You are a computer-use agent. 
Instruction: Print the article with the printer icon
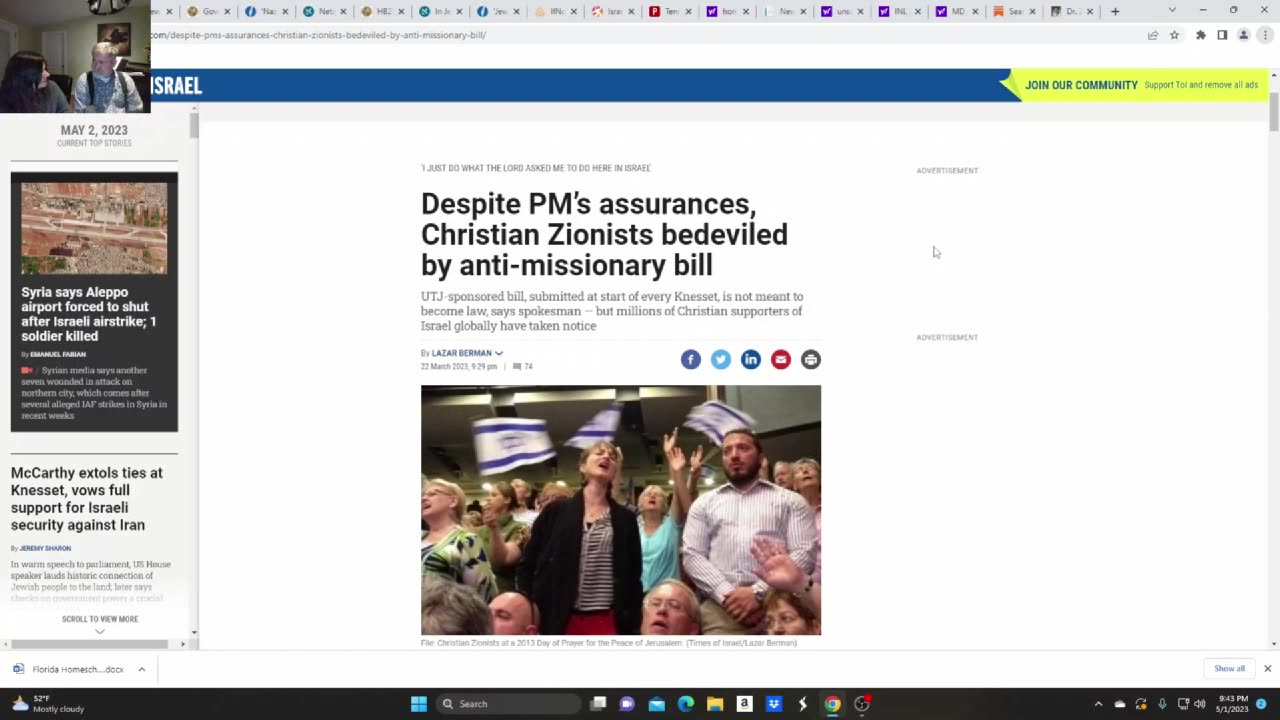(811, 360)
